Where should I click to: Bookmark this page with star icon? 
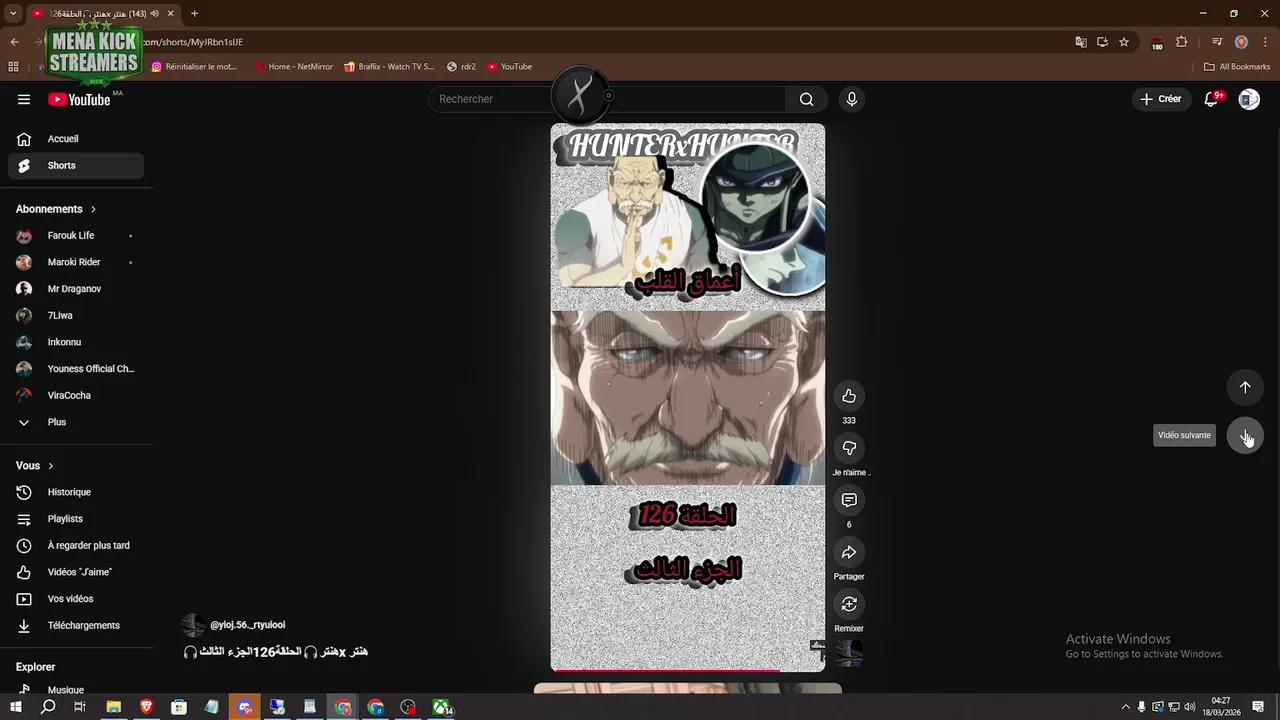tap(1124, 42)
